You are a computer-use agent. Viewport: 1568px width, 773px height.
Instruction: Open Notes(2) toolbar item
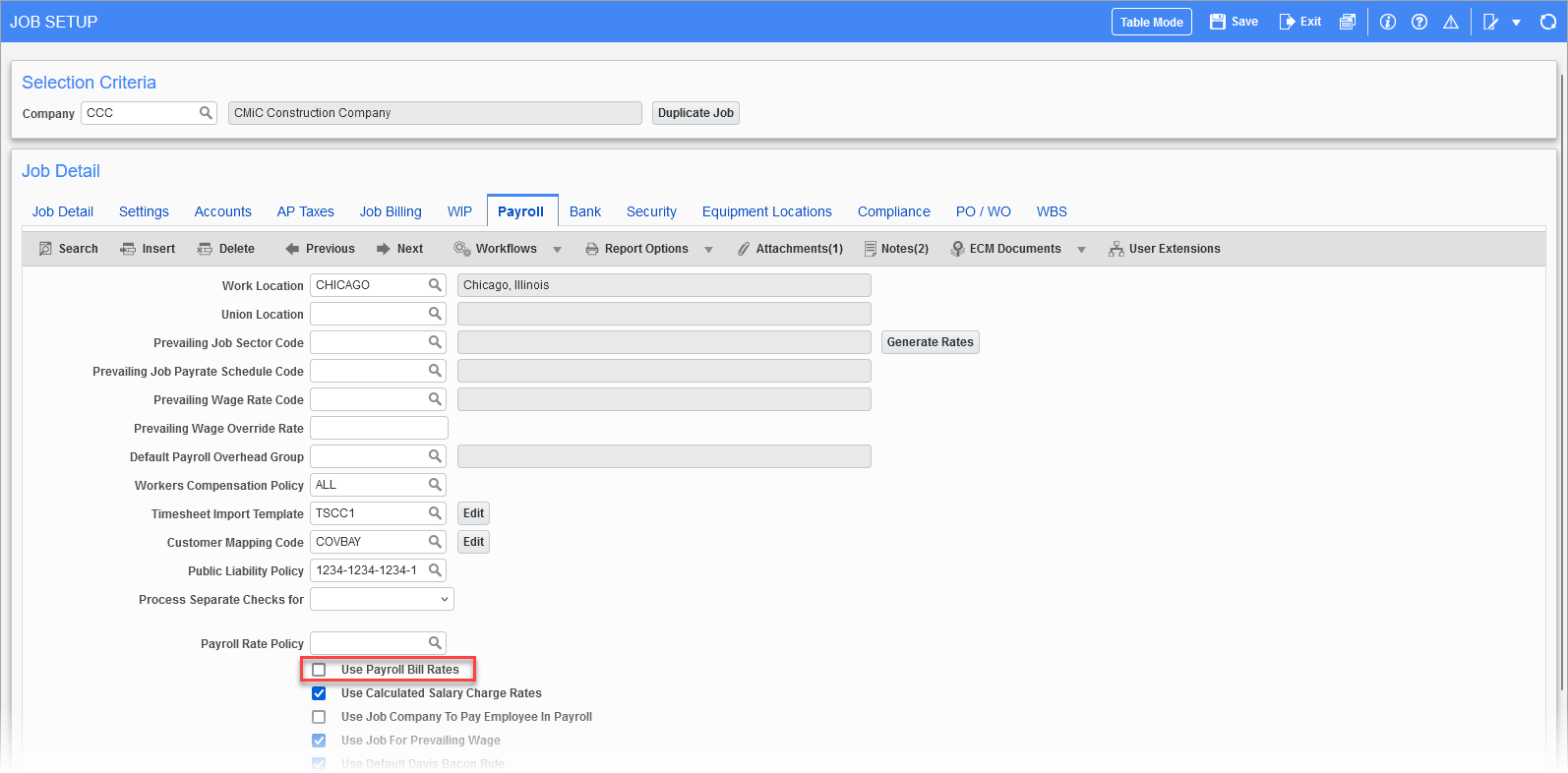[x=896, y=249]
